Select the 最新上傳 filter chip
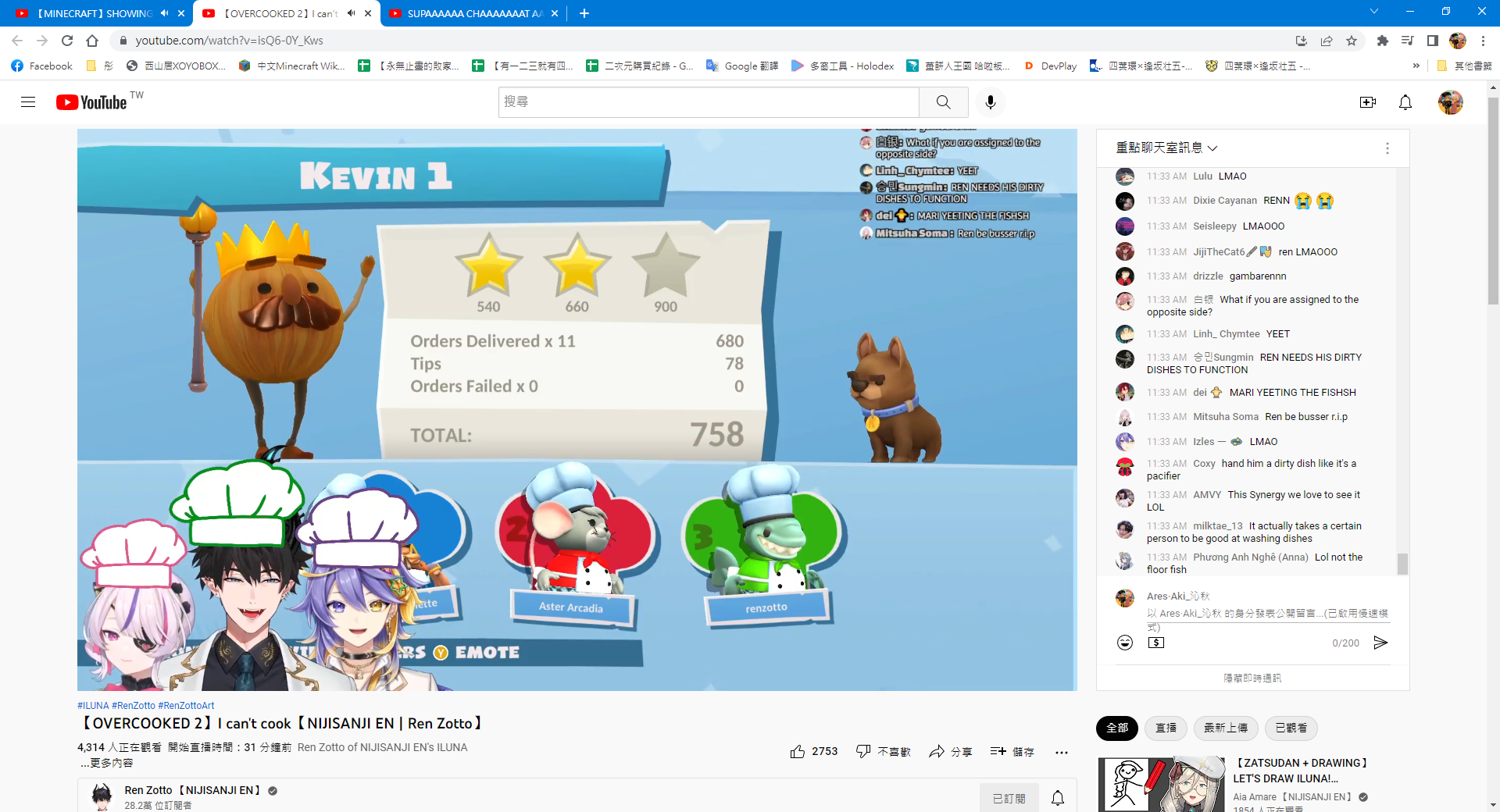1500x812 pixels. (x=1226, y=728)
